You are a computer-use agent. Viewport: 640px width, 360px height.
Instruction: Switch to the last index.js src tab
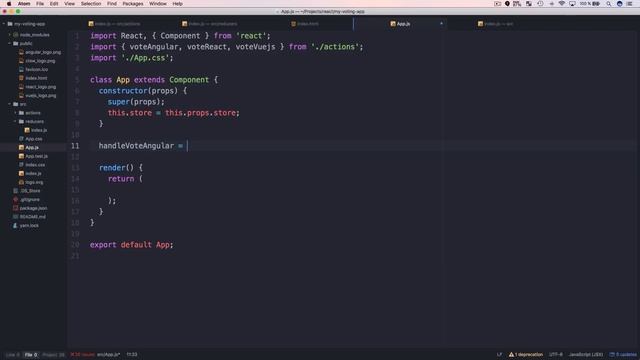coord(495,24)
